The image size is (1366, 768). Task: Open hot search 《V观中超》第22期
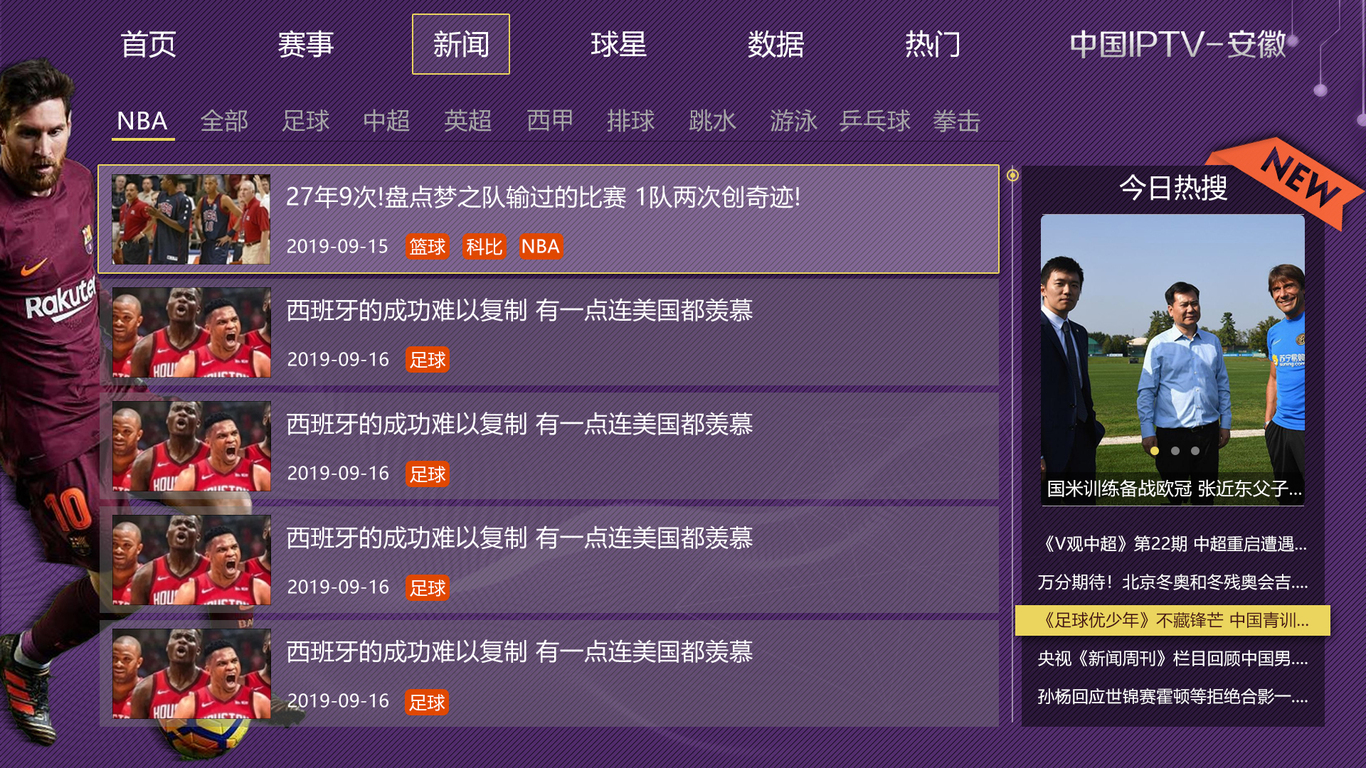1173,544
